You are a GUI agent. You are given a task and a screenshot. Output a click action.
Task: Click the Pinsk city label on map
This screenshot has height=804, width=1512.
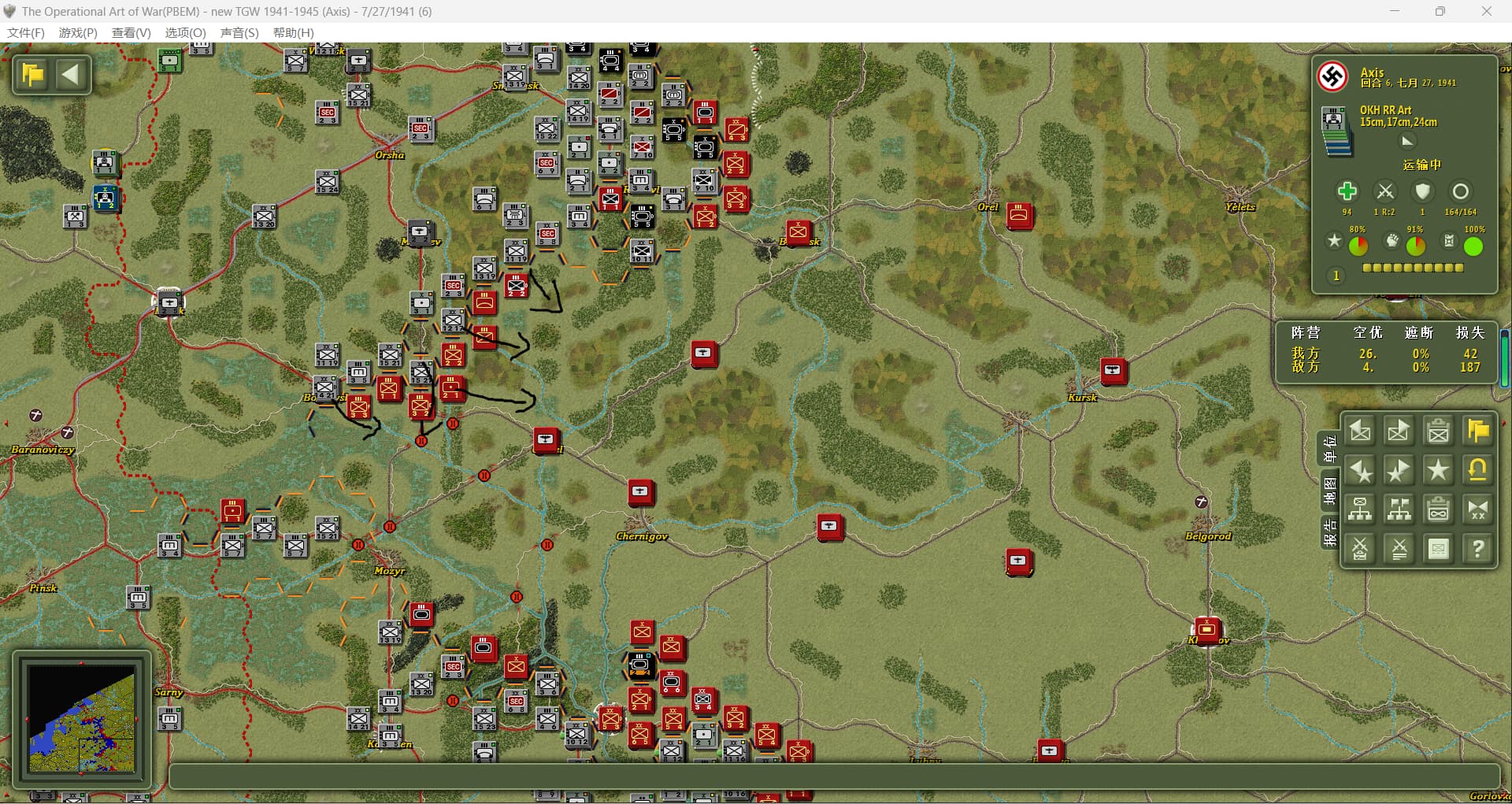click(43, 588)
